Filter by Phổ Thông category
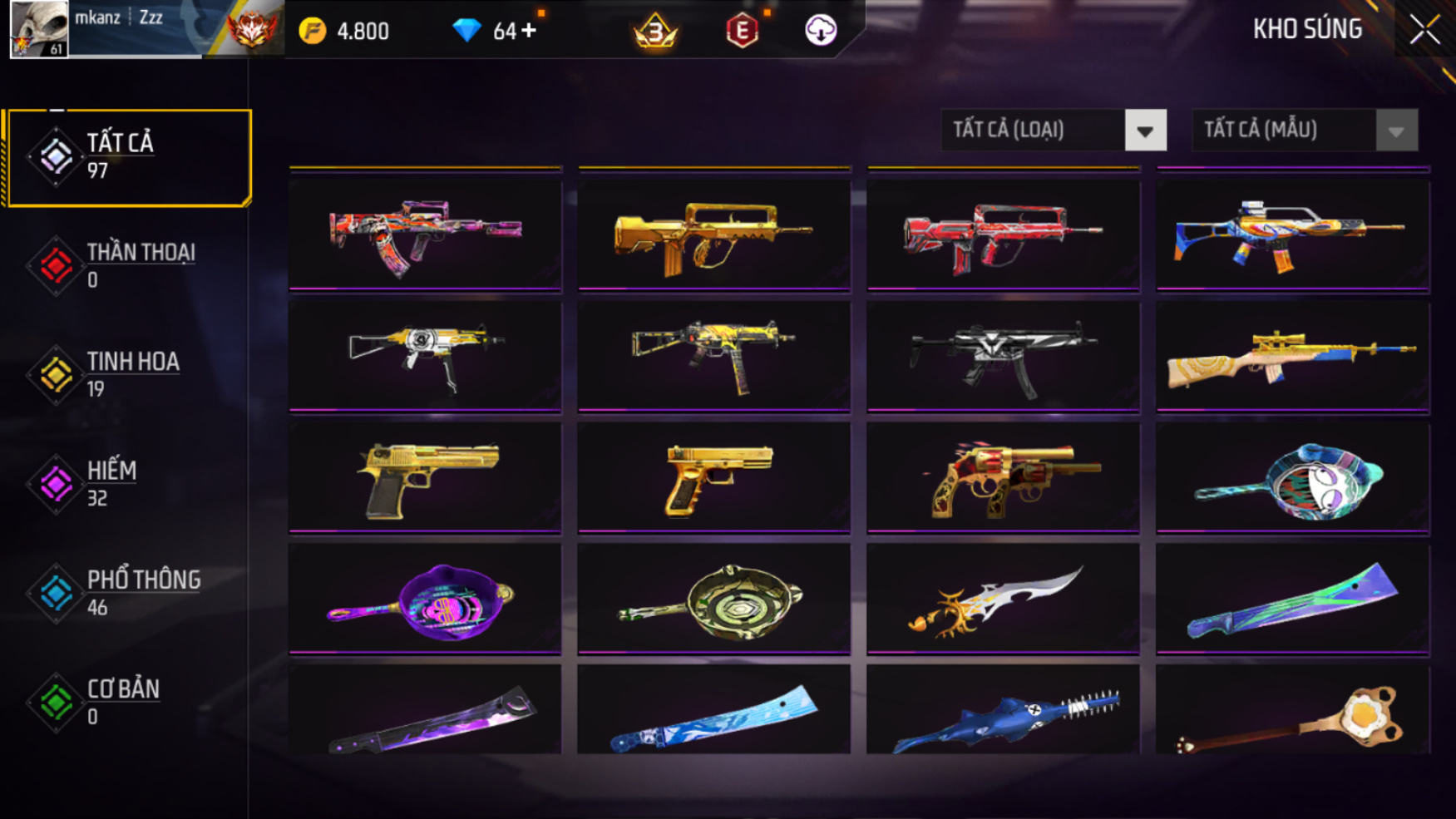Image resolution: width=1456 pixels, height=819 pixels. tap(126, 593)
